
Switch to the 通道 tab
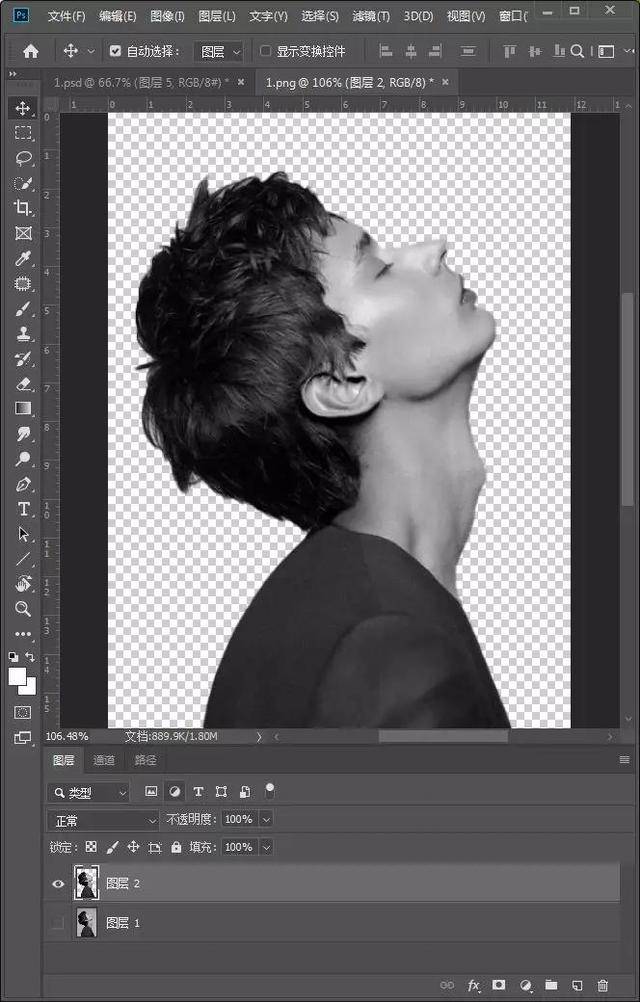(104, 760)
